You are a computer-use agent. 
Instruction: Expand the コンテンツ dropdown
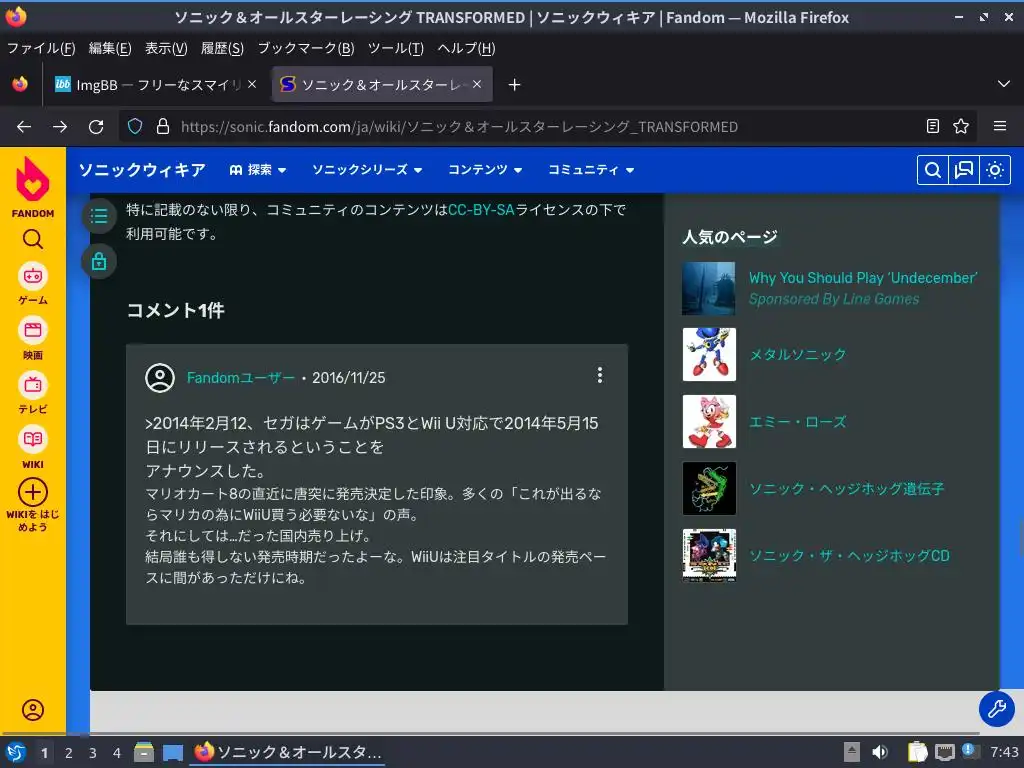(485, 170)
